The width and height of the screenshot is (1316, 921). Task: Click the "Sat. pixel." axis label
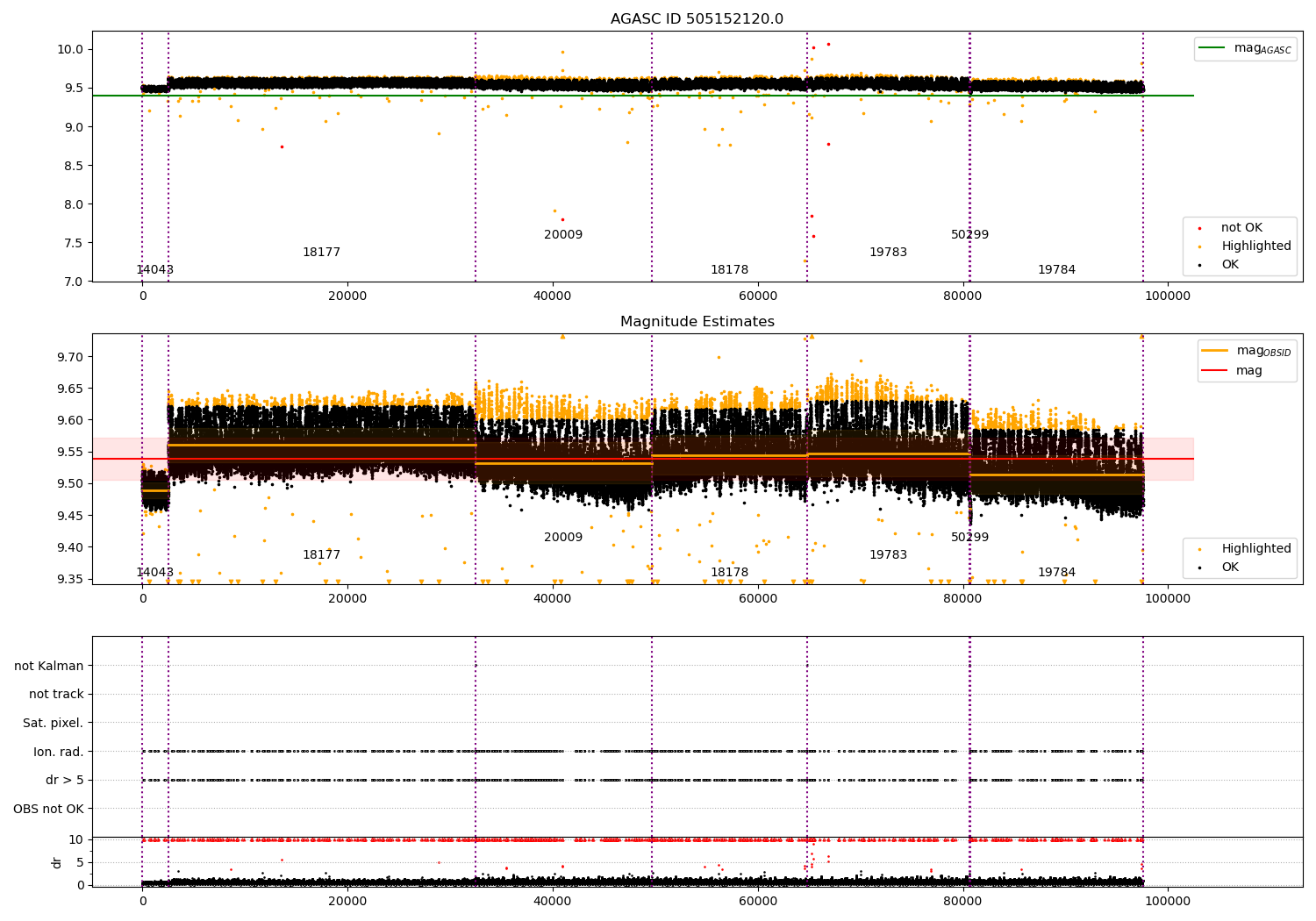[x=53, y=724]
